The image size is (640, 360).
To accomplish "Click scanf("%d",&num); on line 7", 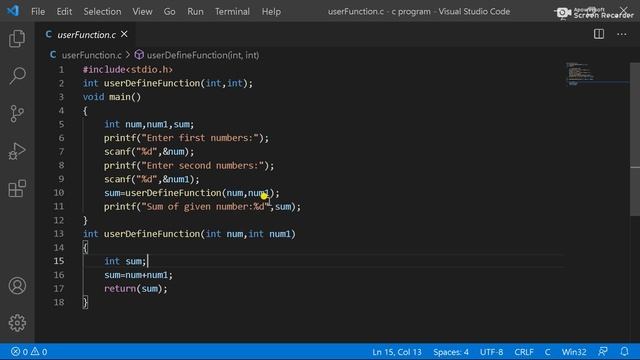I will click(149, 151).
